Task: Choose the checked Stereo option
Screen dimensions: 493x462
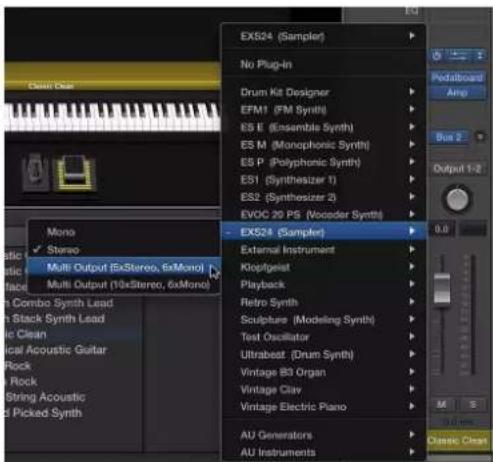Action: 124,250
